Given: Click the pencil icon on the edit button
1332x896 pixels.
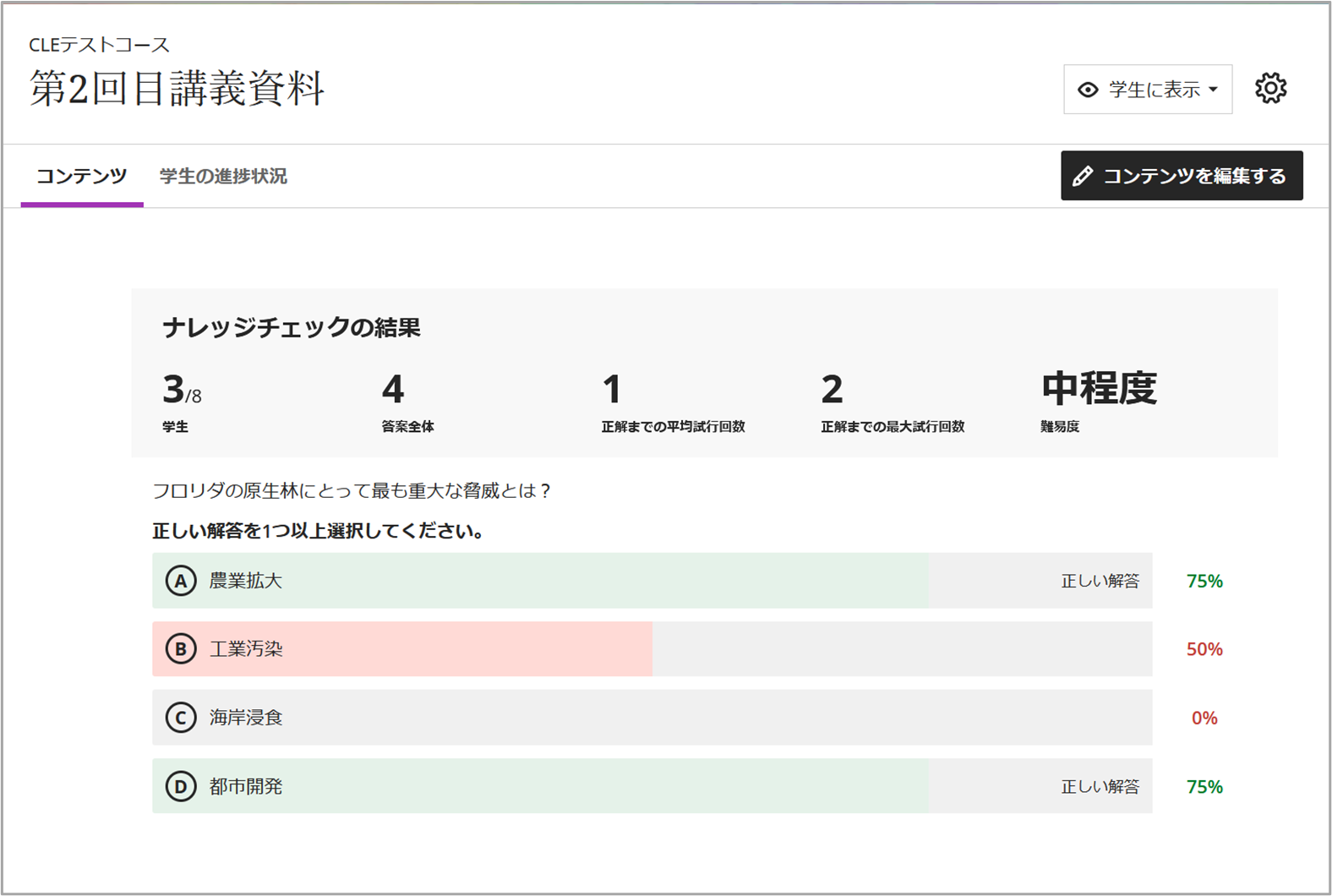Looking at the screenshot, I should (1083, 176).
